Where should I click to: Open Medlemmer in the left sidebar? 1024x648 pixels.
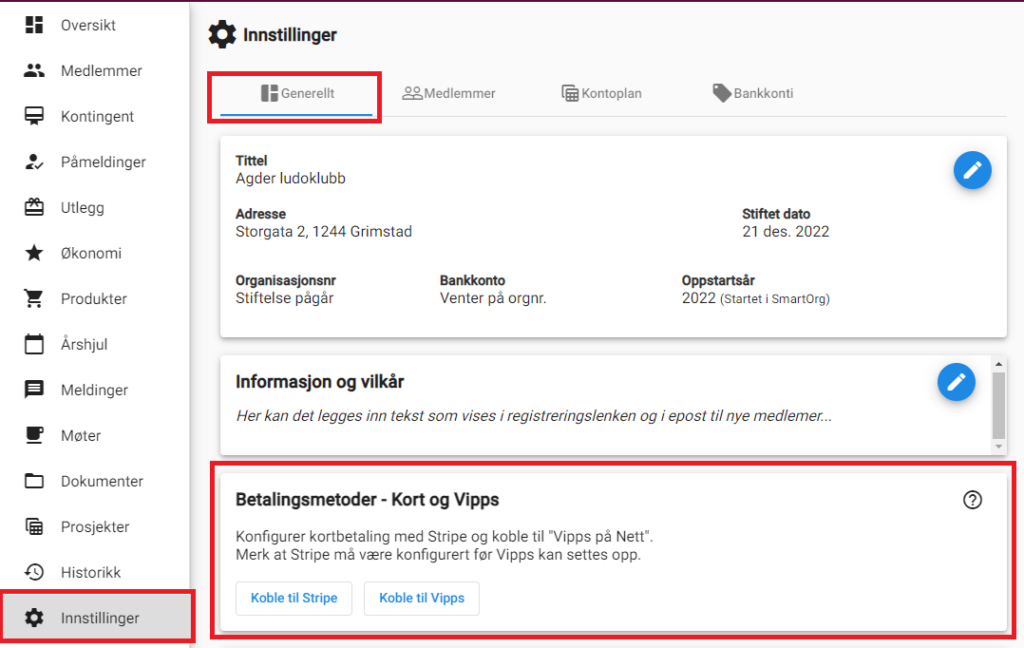pyautogui.click(x=101, y=71)
